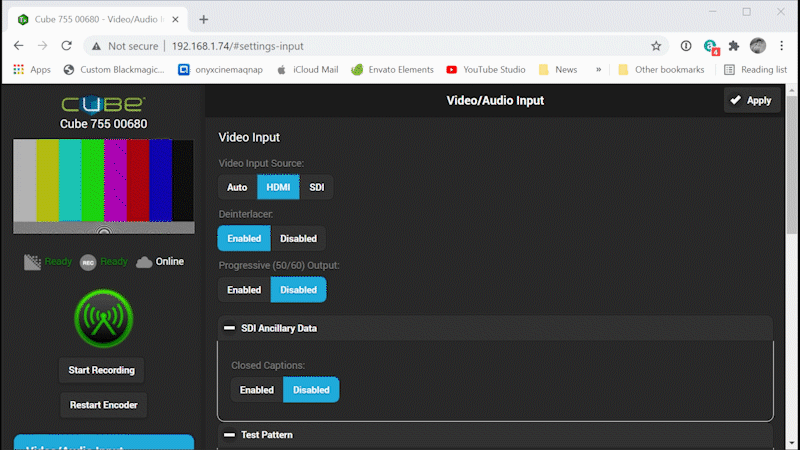Open the YouTube Studio bookmark

click(x=486, y=70)
